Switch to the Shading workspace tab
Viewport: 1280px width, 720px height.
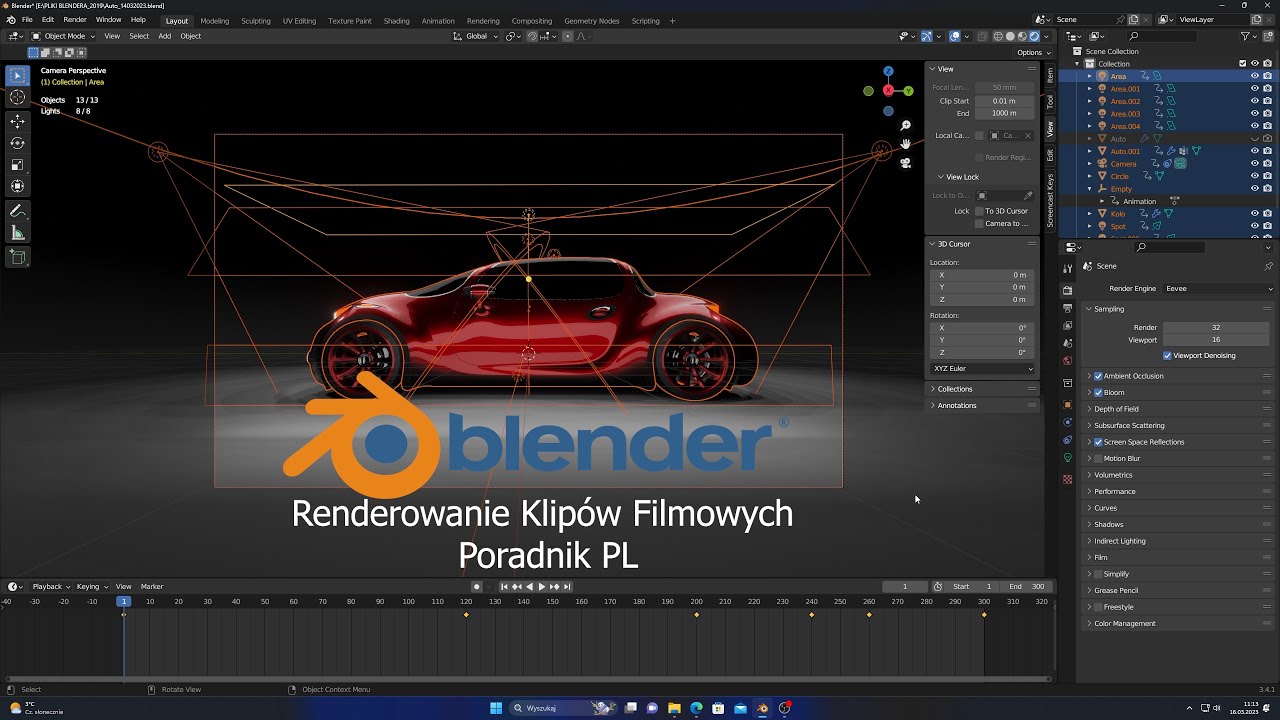[396, 20]
